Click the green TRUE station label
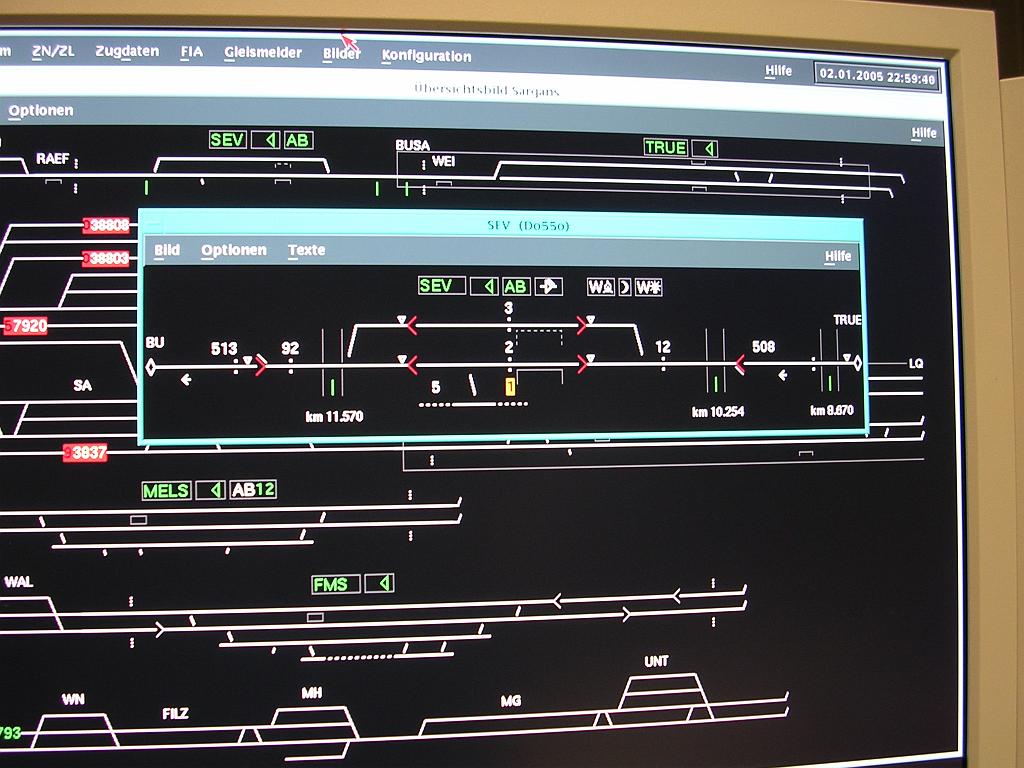 click(x=665, y=148)
